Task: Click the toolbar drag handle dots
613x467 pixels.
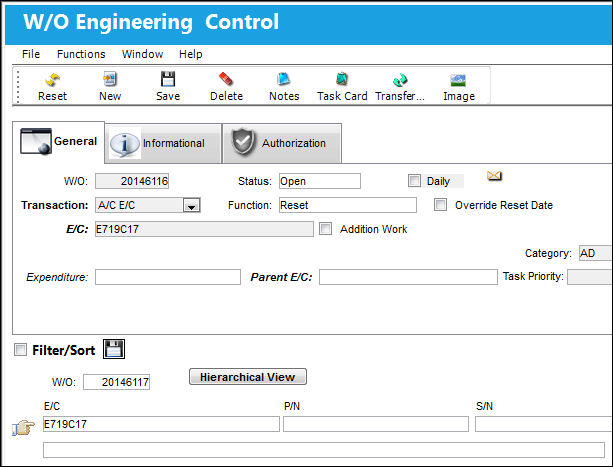Action: point(18,86)
